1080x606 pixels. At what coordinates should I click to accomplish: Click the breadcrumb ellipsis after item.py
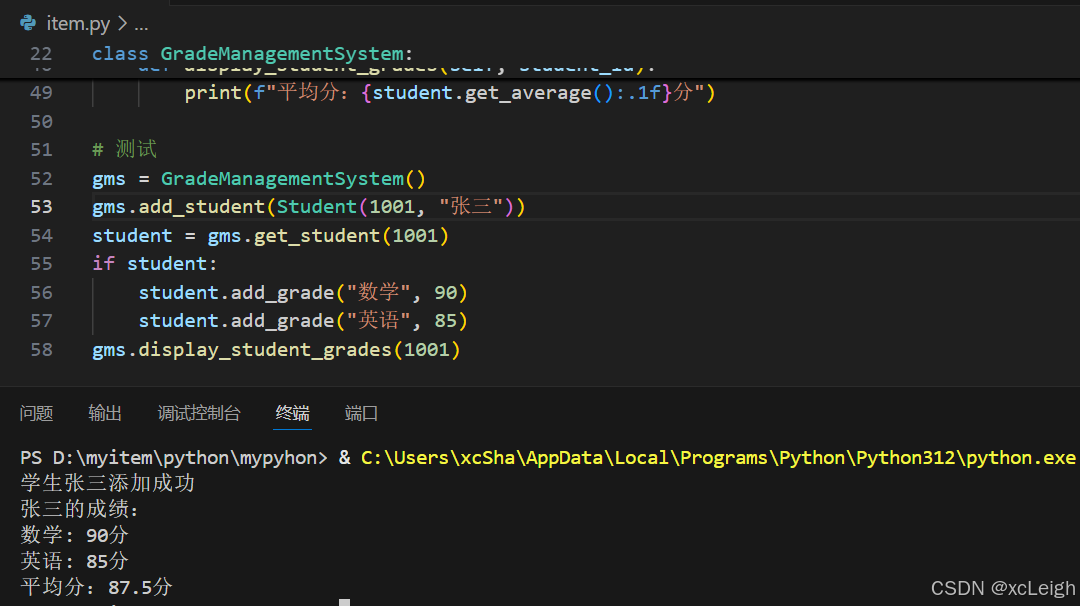point(141,24)
